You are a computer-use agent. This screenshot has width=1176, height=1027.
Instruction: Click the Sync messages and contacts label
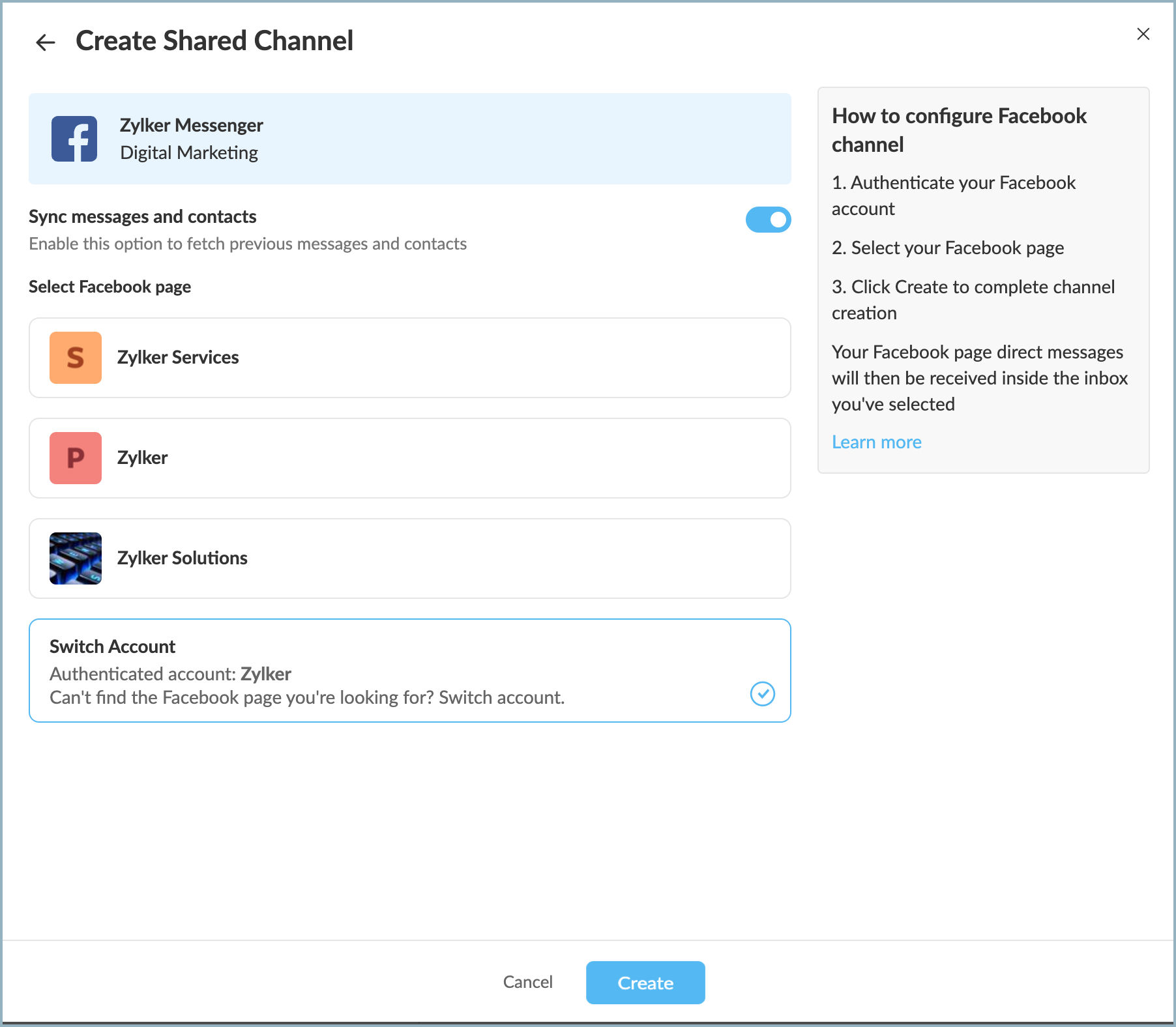[142, 216]
